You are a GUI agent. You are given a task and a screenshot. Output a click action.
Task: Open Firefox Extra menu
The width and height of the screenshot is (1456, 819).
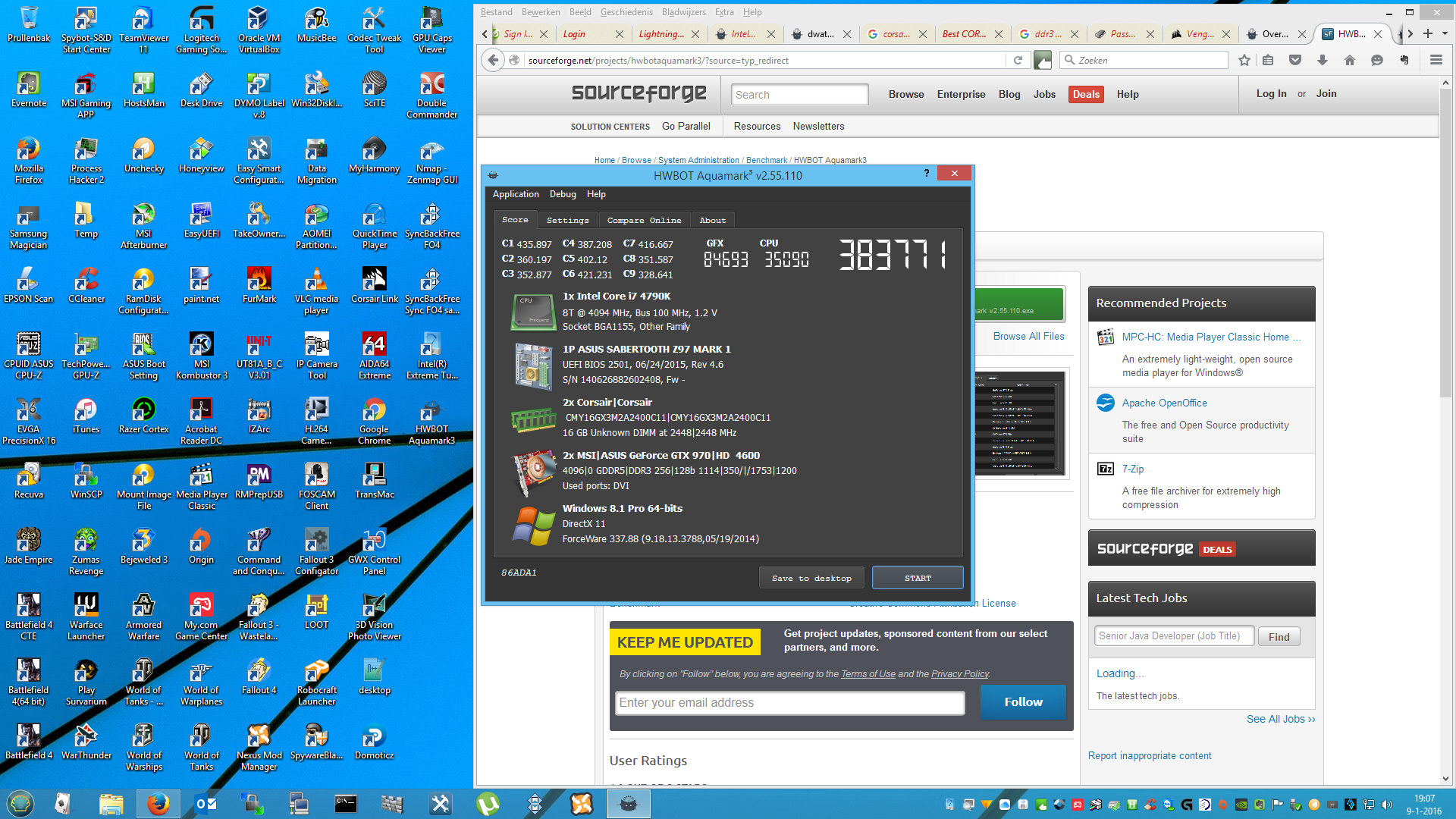tap(724, 12)
